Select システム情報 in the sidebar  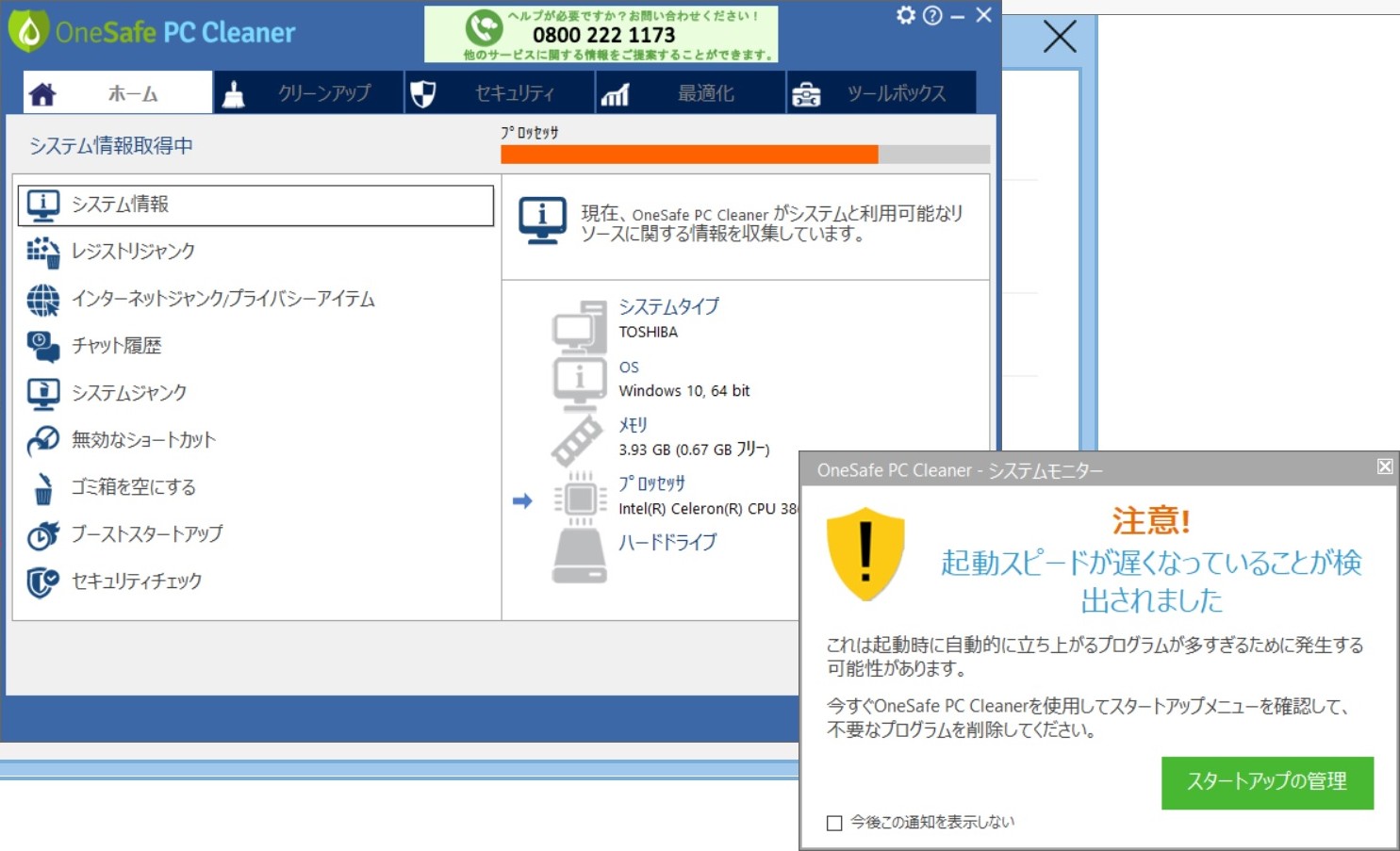coord(255,205)
